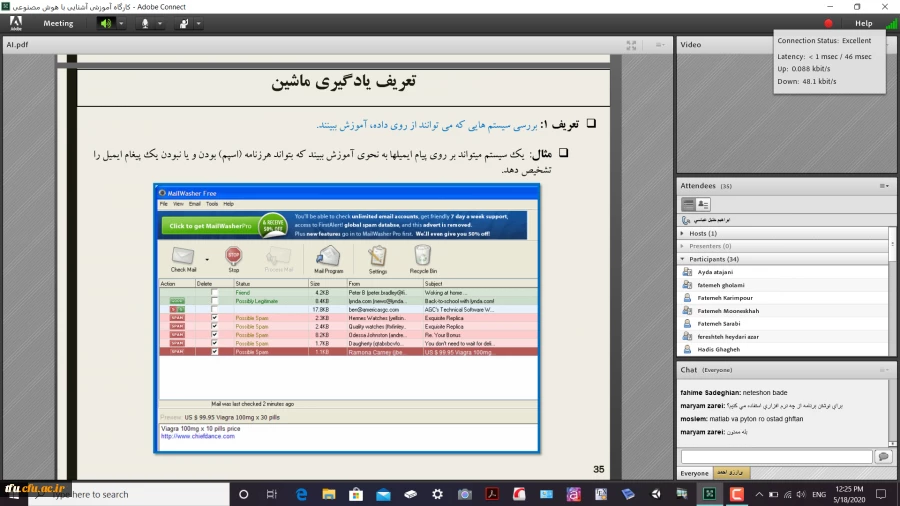Click moslem's chat message

742,419
